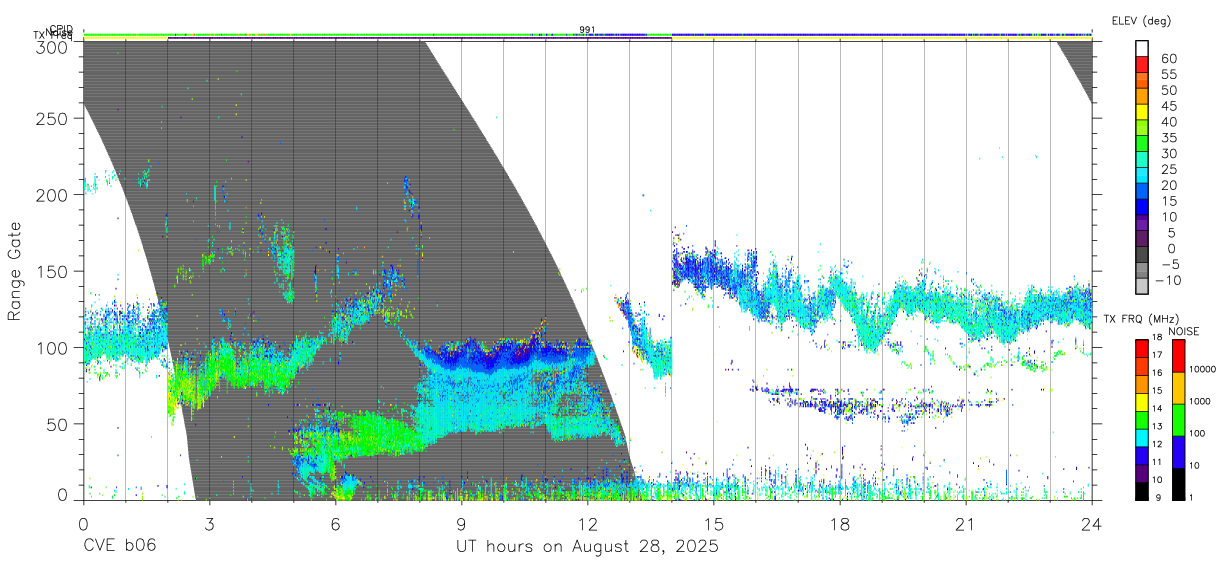Click the yellow segment of TX FRQ colorbar

1141,402
